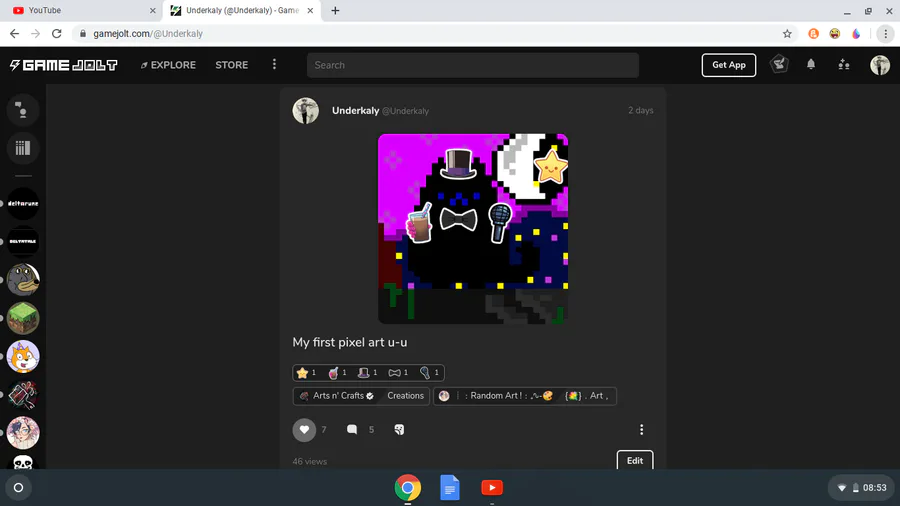
Task: Open the Scratch cat community
Action: point(23,356)
